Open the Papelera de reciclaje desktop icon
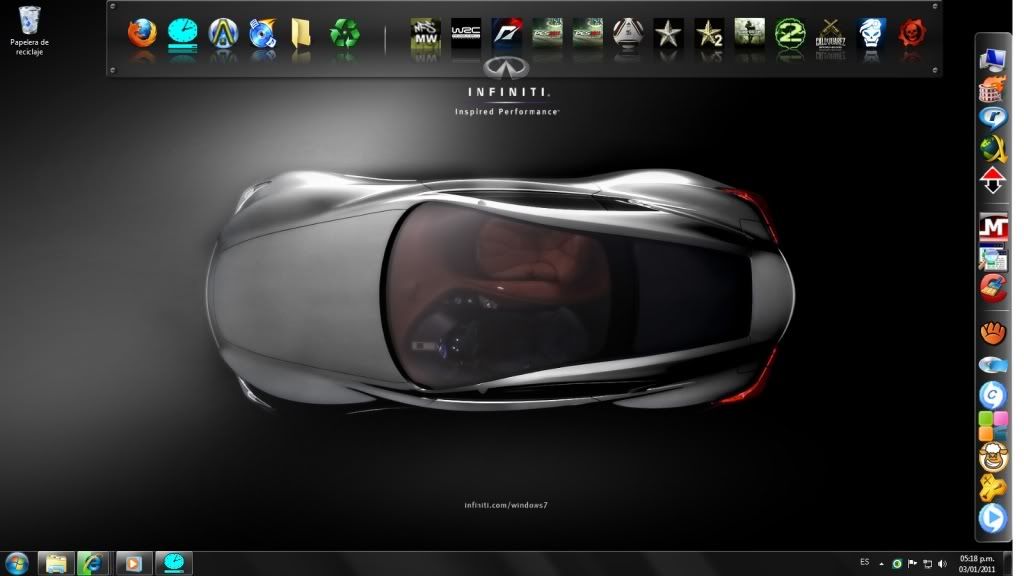Screen dimensions: 1024x576 point(29,31)
